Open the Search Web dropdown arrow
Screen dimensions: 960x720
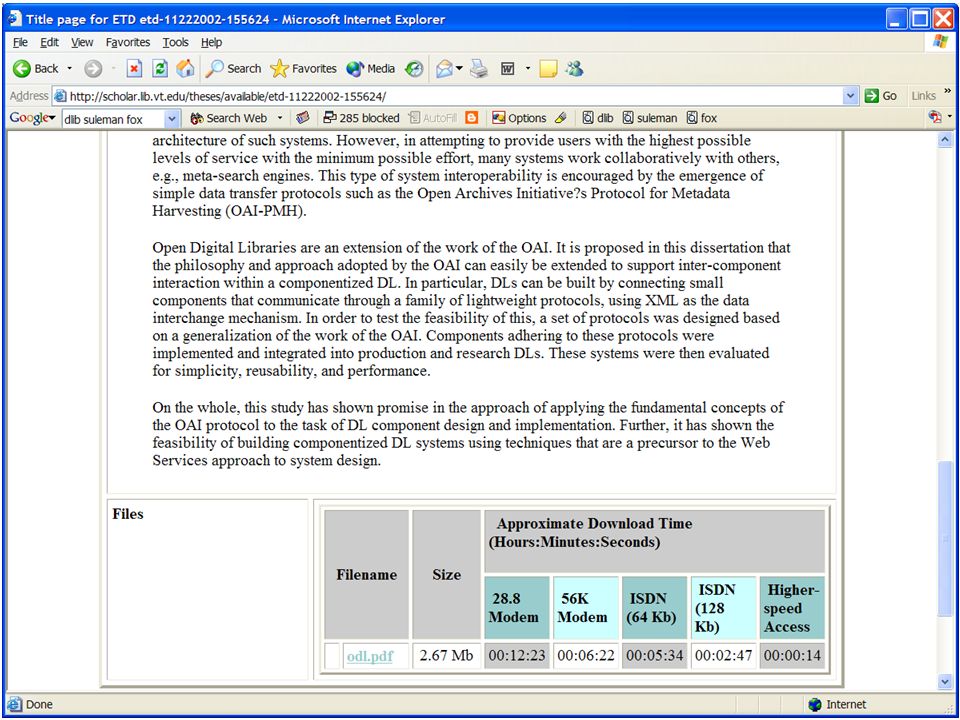(280, 118)
